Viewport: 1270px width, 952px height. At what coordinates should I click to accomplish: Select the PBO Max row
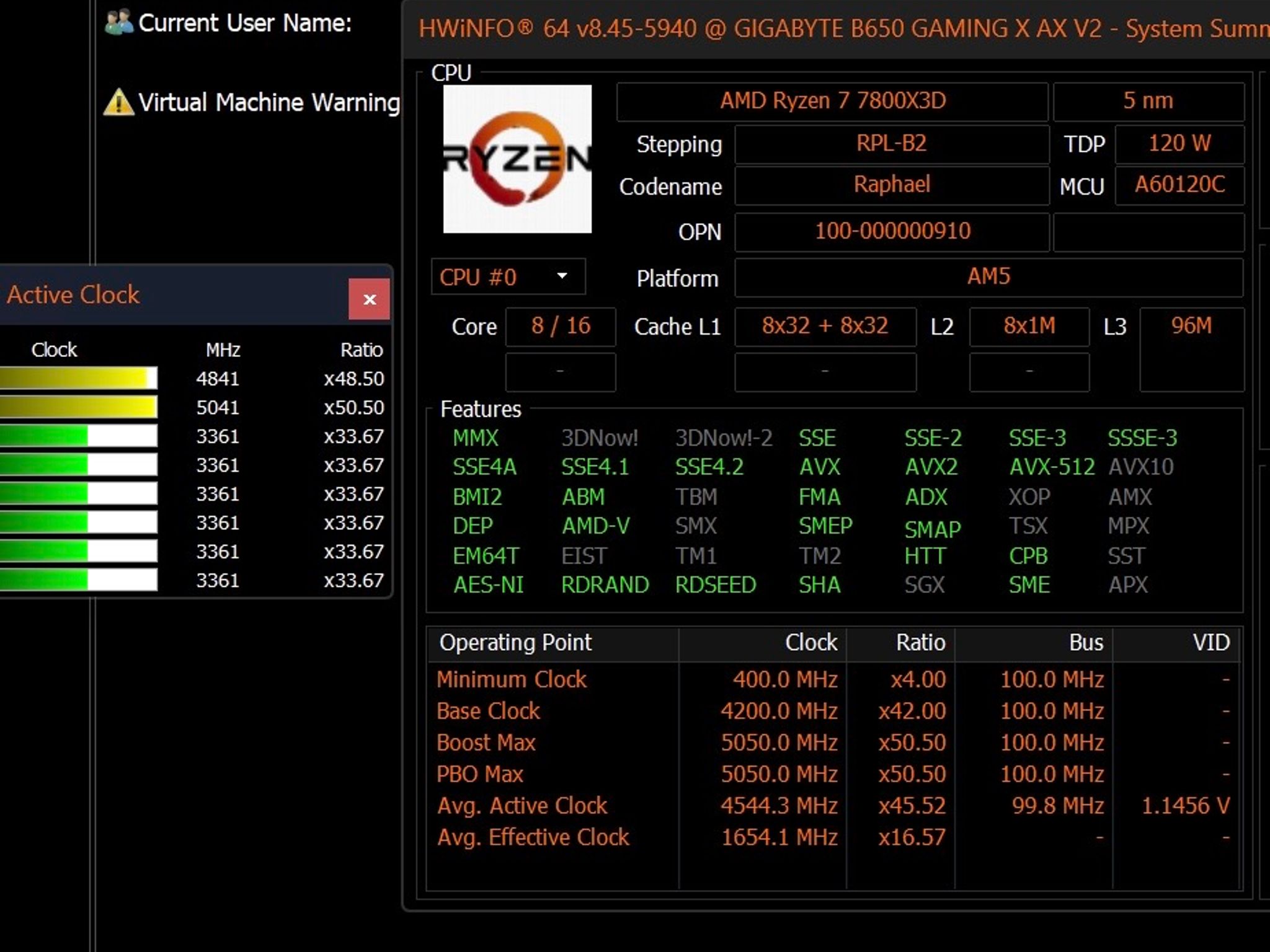pos(833,775)
